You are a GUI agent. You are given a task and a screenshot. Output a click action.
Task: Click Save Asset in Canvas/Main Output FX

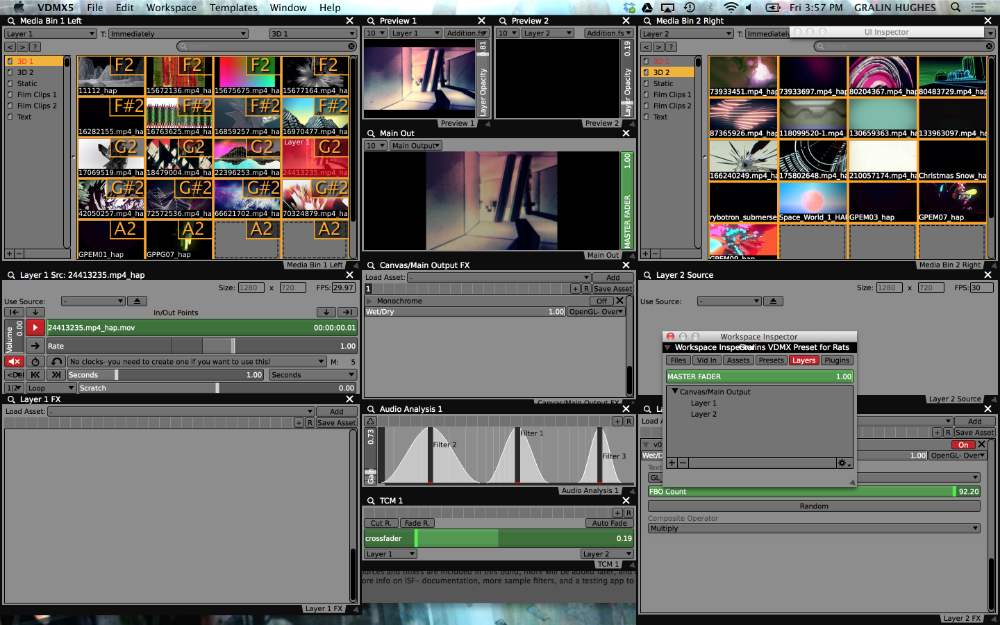613,289
